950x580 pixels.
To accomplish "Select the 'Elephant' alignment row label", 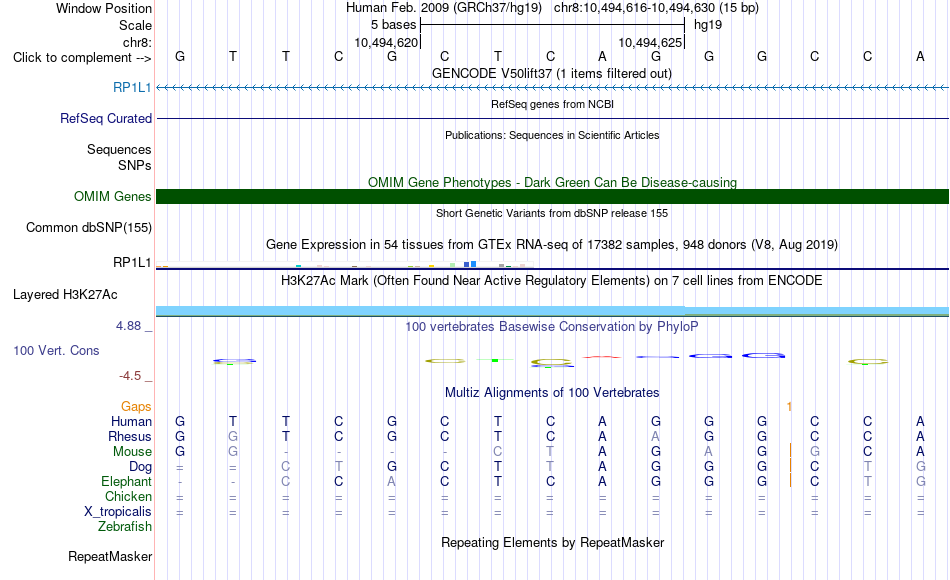I will pos(126,482).
